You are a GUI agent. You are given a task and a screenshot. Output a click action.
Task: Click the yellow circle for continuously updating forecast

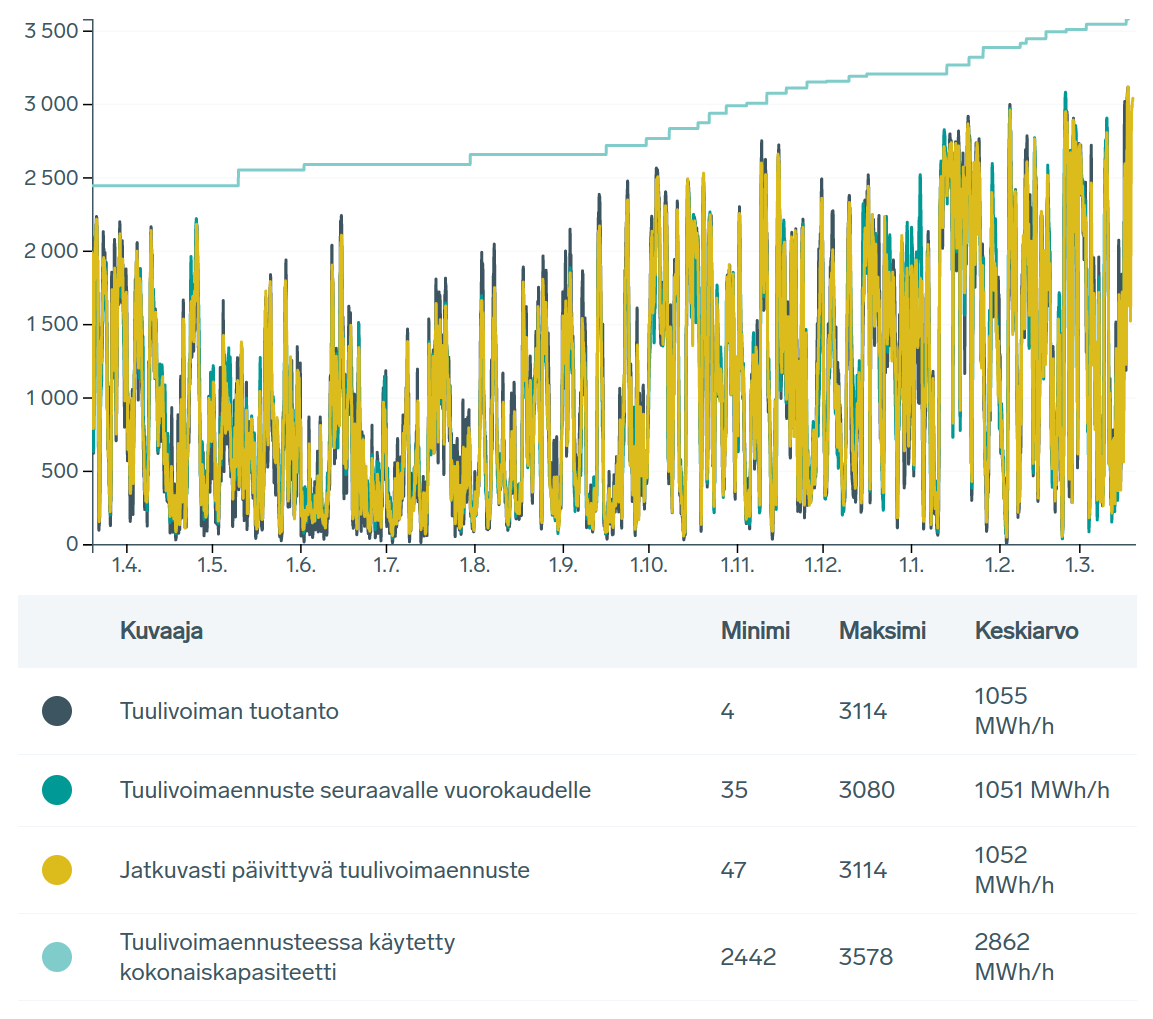(57, 870)
